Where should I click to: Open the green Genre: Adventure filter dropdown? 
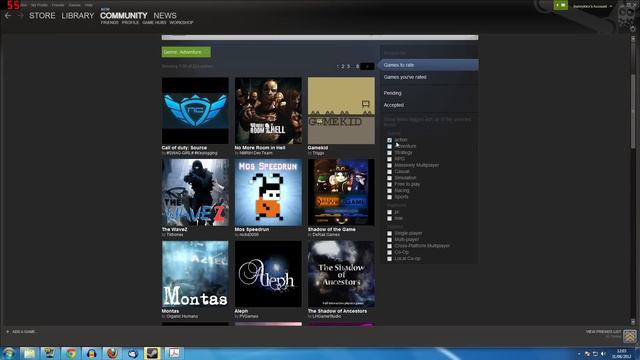click(186, 52)
